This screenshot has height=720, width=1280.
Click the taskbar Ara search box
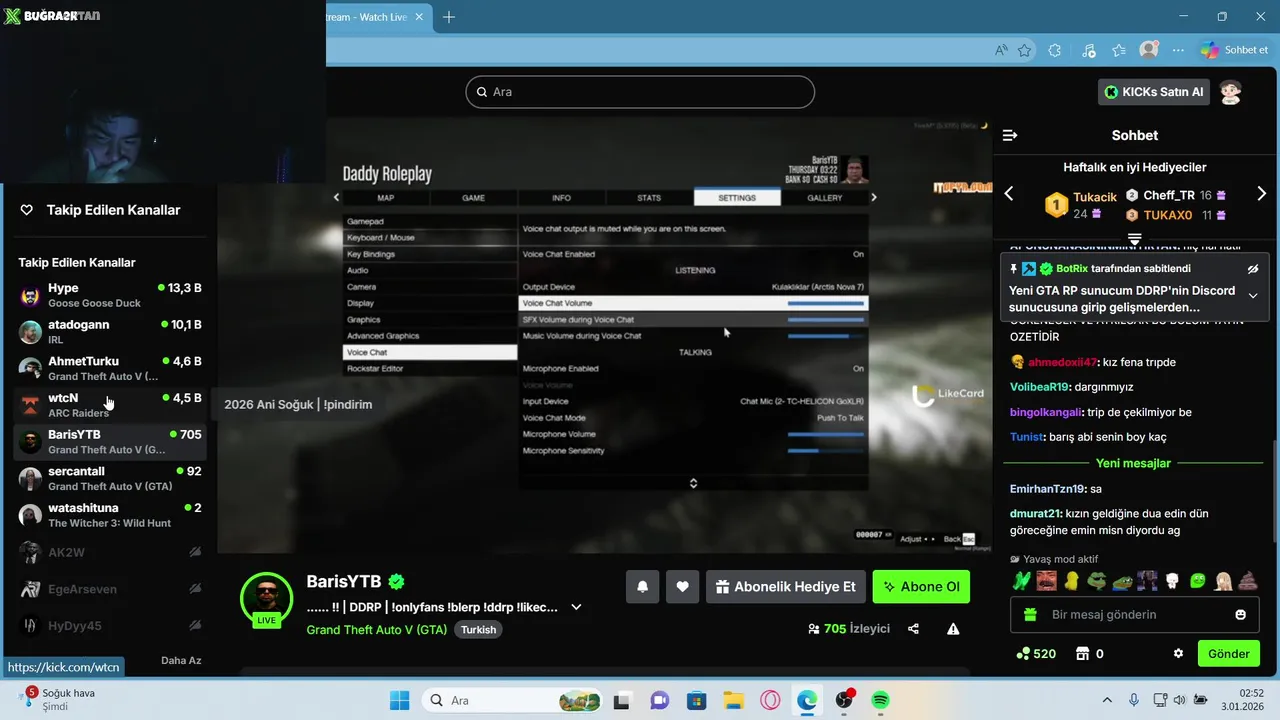coord(512,700)
